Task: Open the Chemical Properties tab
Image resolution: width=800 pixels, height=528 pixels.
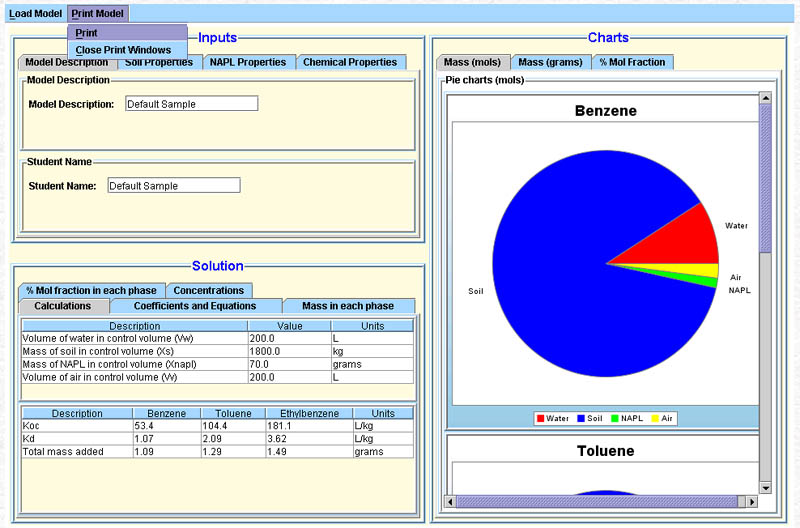Action: point(350,62)
